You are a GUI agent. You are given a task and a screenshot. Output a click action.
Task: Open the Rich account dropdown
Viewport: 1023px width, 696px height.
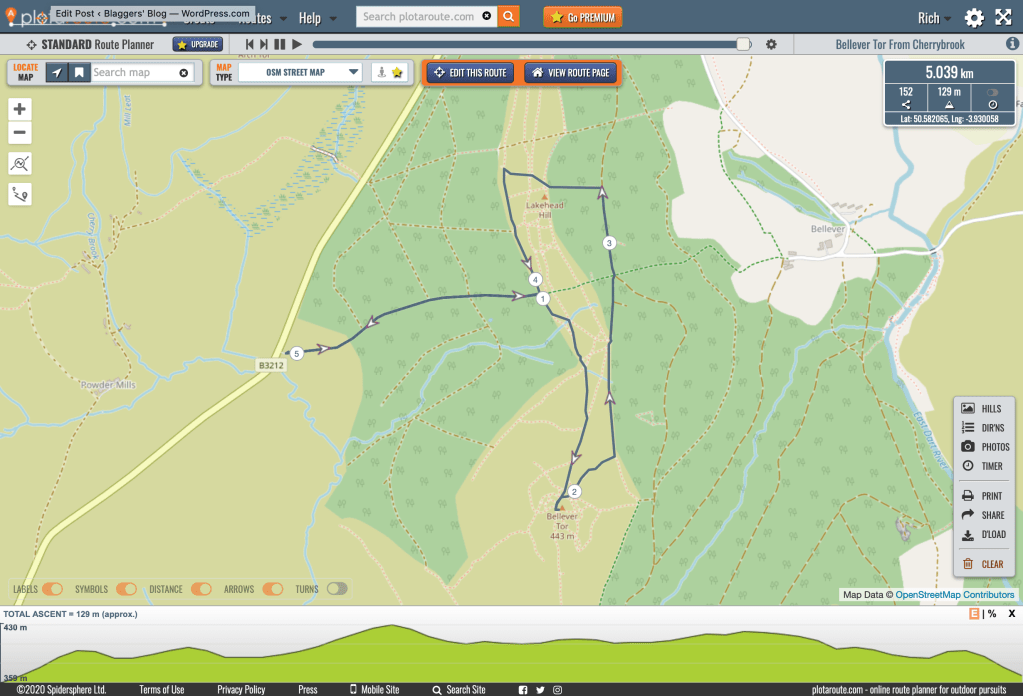click(x=934, y=18)
